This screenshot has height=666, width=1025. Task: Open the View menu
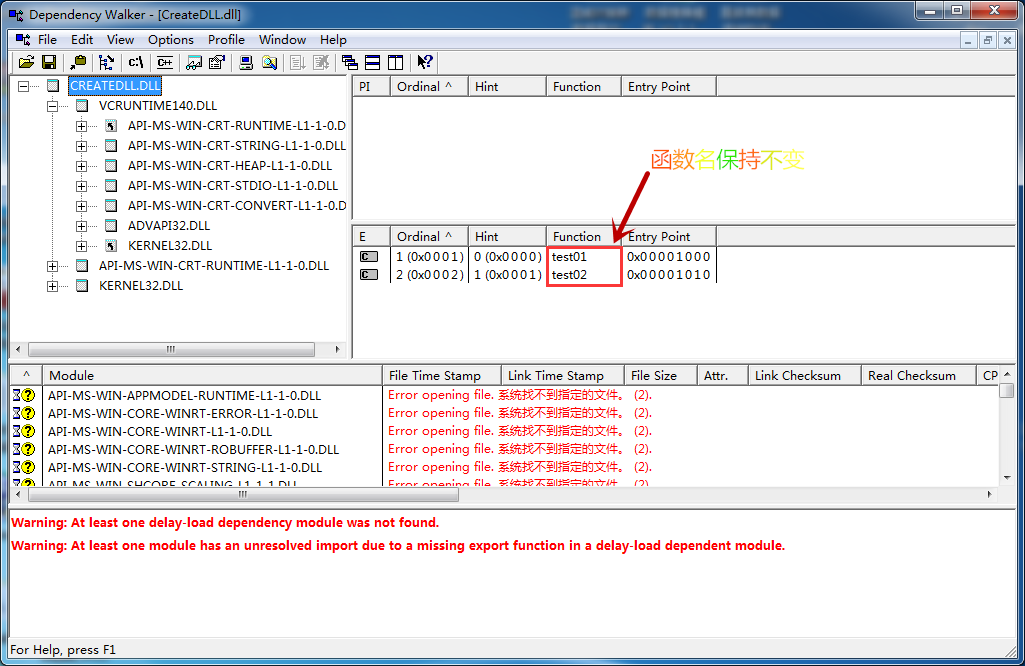click(120, 40)
